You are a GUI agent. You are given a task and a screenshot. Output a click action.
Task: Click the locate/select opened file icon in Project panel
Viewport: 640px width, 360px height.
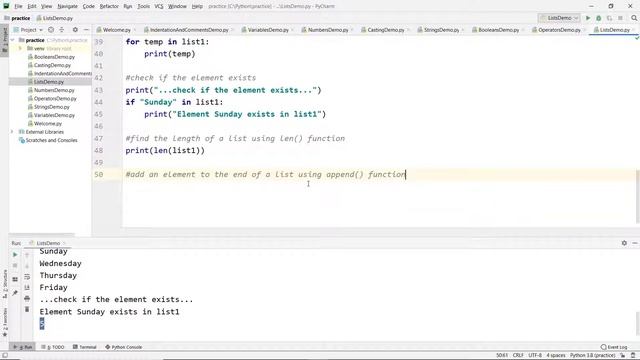[x=51, y=30]
